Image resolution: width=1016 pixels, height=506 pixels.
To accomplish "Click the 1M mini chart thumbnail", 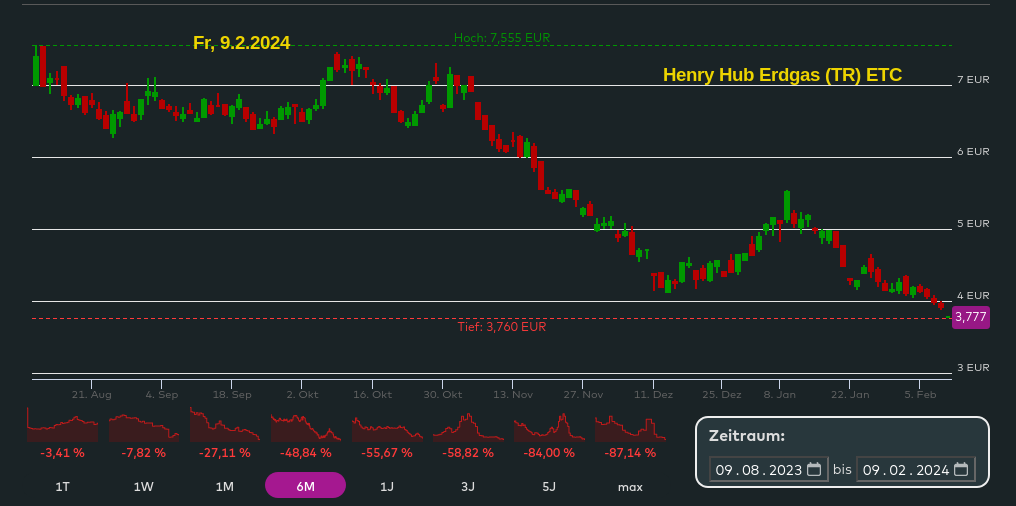I will pos(224,424).
